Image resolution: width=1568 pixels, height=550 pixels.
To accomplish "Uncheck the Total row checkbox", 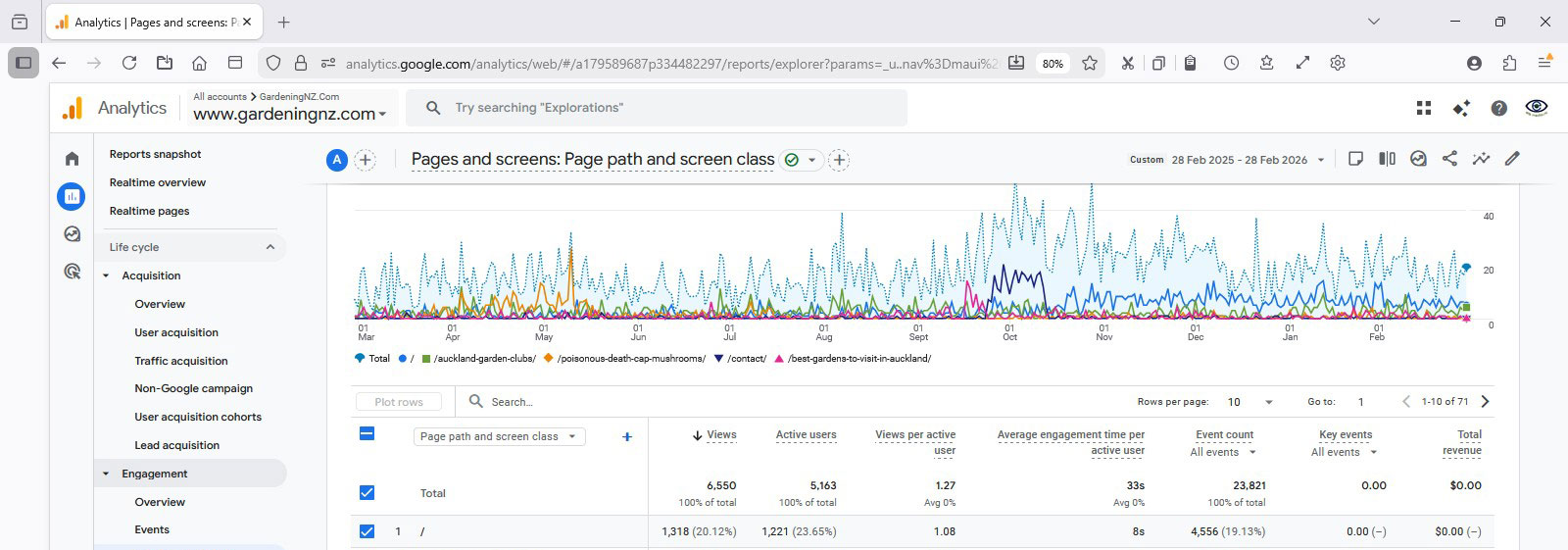I will [367, 493].
